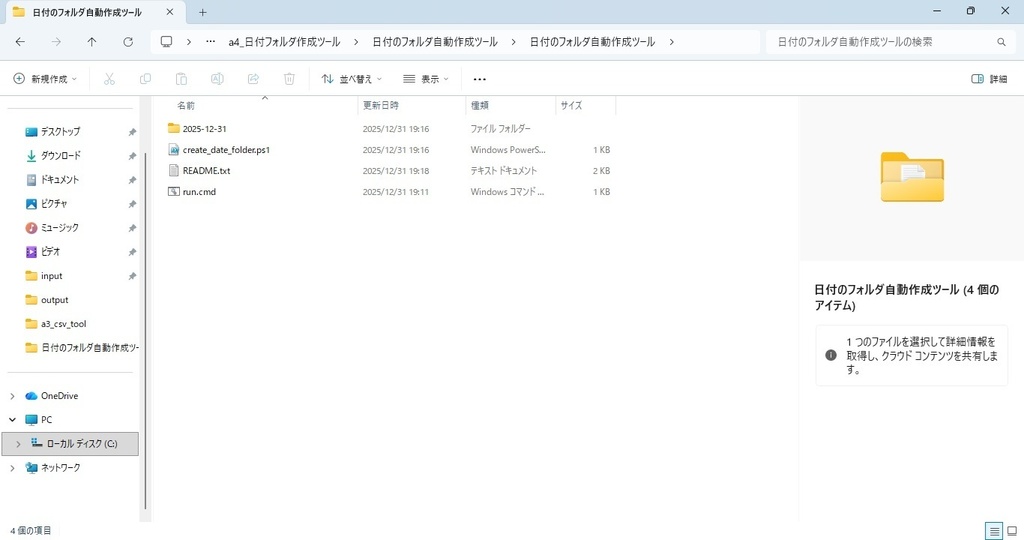Expand the OneDrive tree node
1024x540 pixels.
click(12, 396)
